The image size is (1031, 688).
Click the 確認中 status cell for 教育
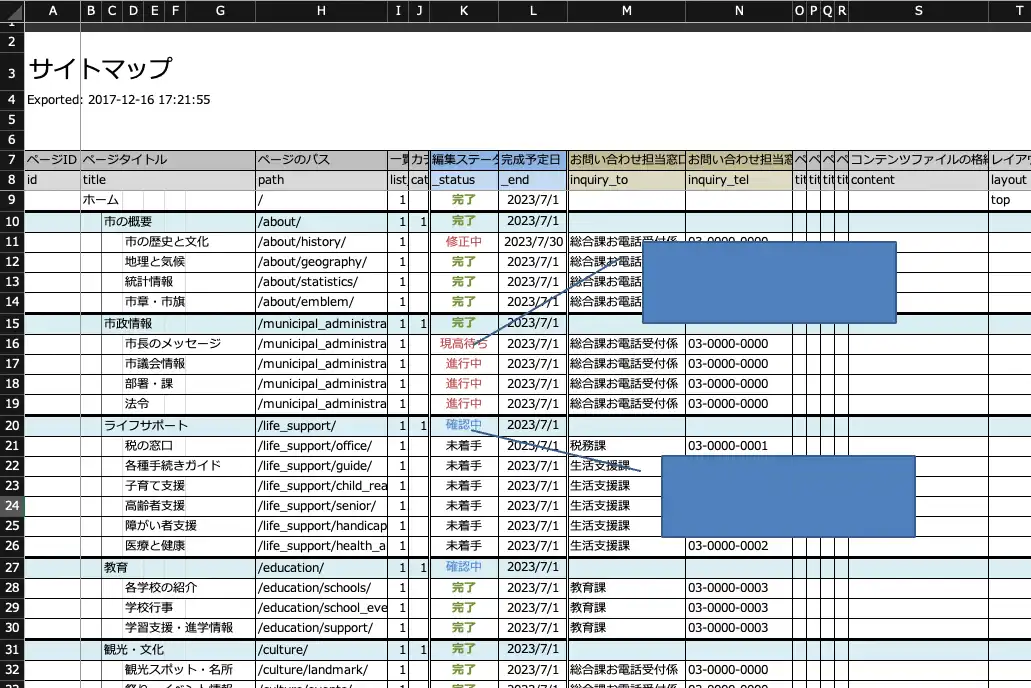click(x=463, y=567)
